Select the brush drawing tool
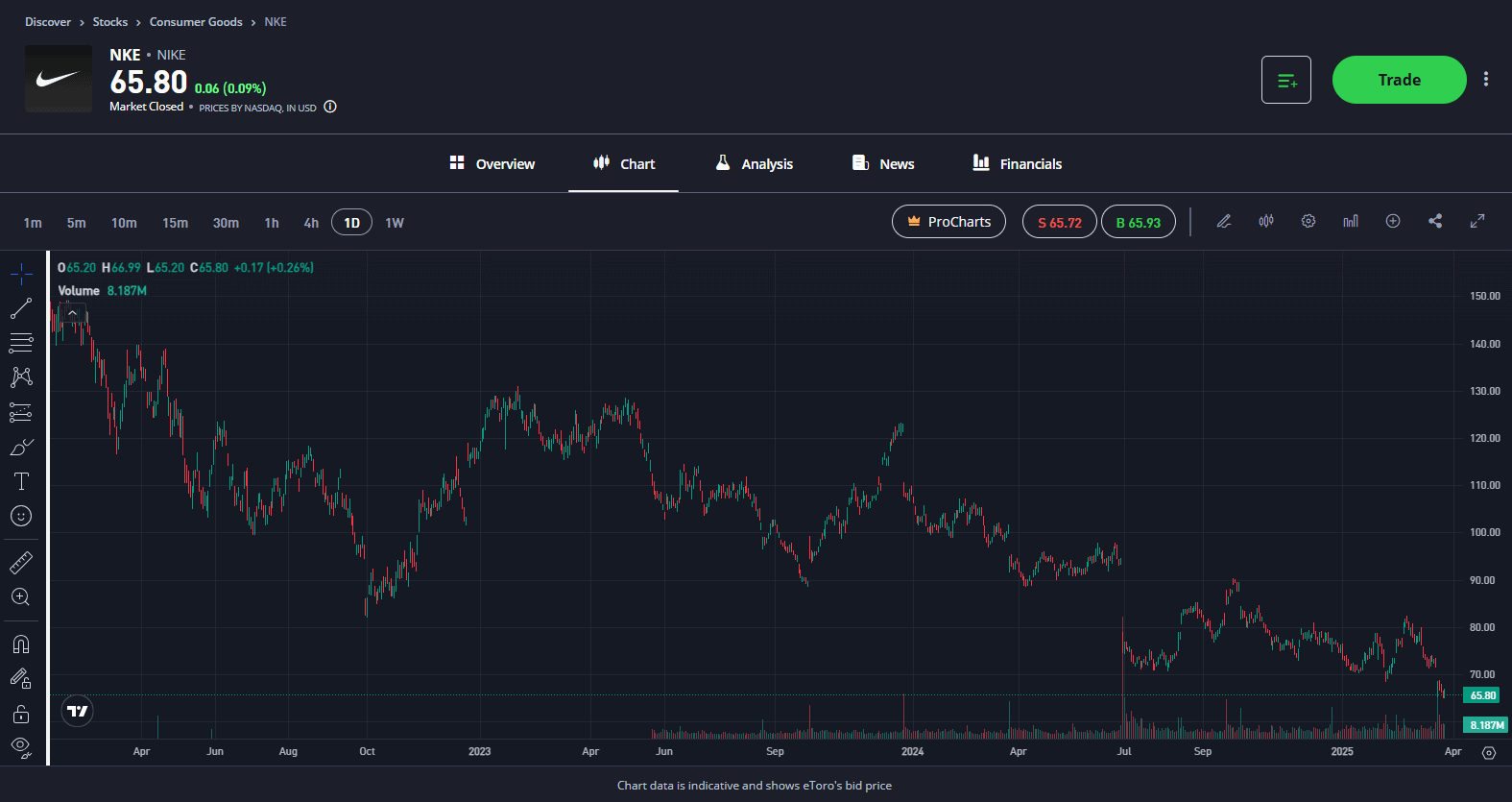The width and height of the screenshot is (1512, 802). 21,447
